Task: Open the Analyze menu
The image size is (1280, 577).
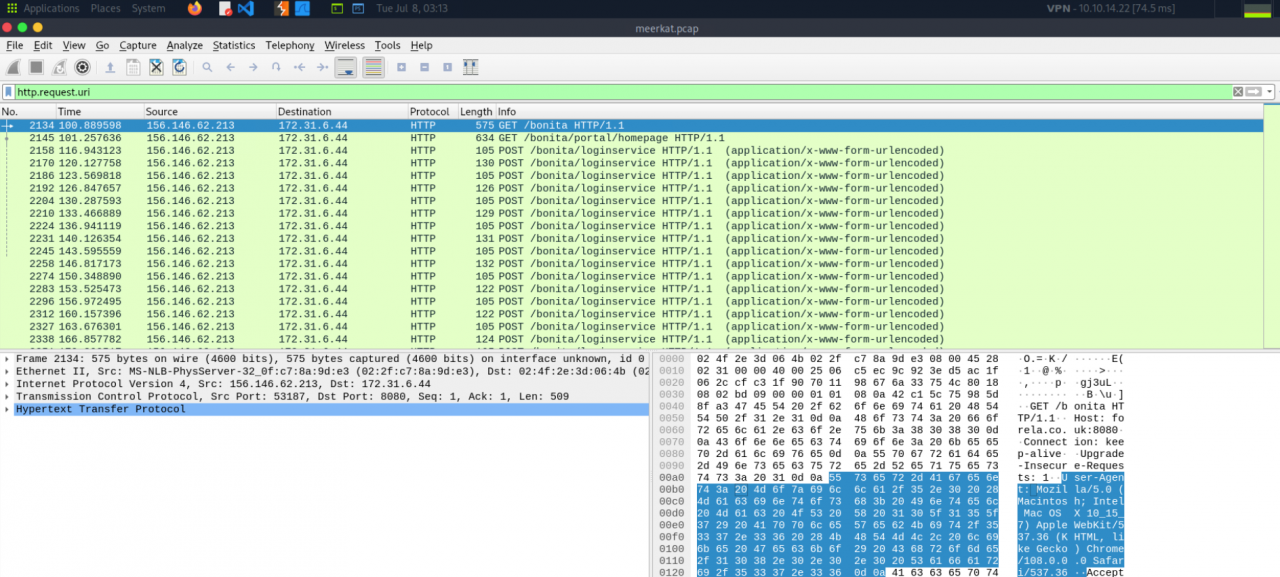Action: coord(185,45)
